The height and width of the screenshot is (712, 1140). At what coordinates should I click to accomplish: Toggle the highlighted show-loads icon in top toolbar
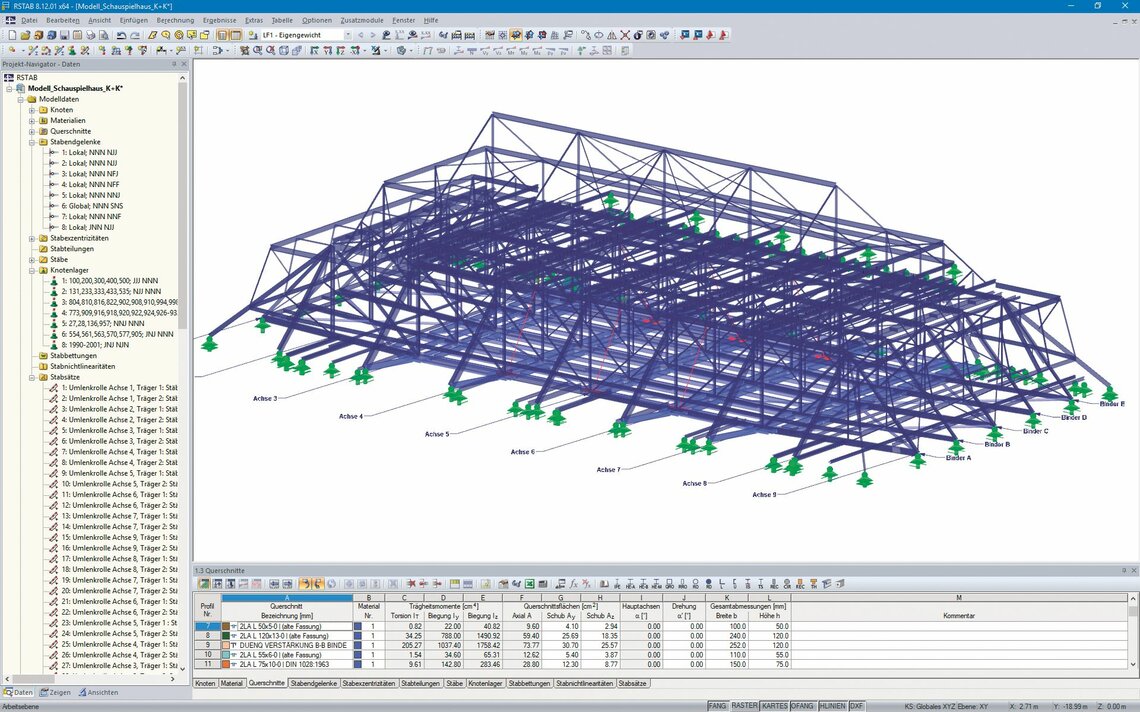pyautogui.click(x=515, y=35)
